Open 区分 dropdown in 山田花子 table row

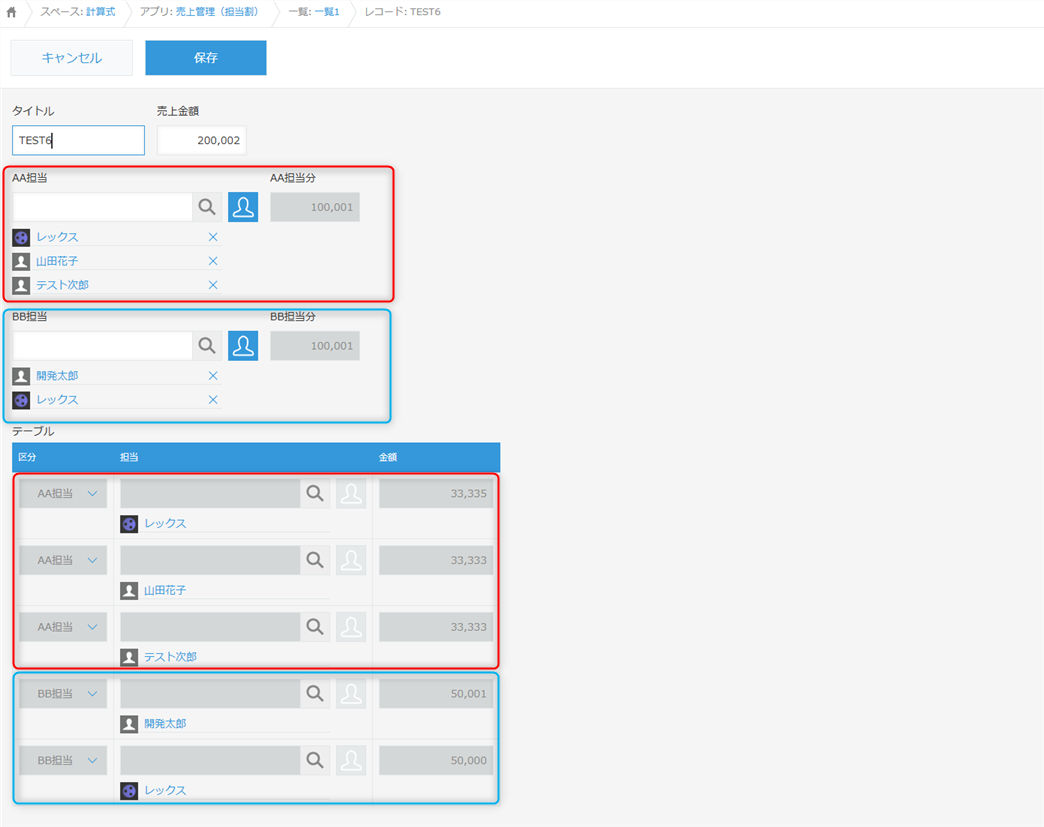(63, 560)
